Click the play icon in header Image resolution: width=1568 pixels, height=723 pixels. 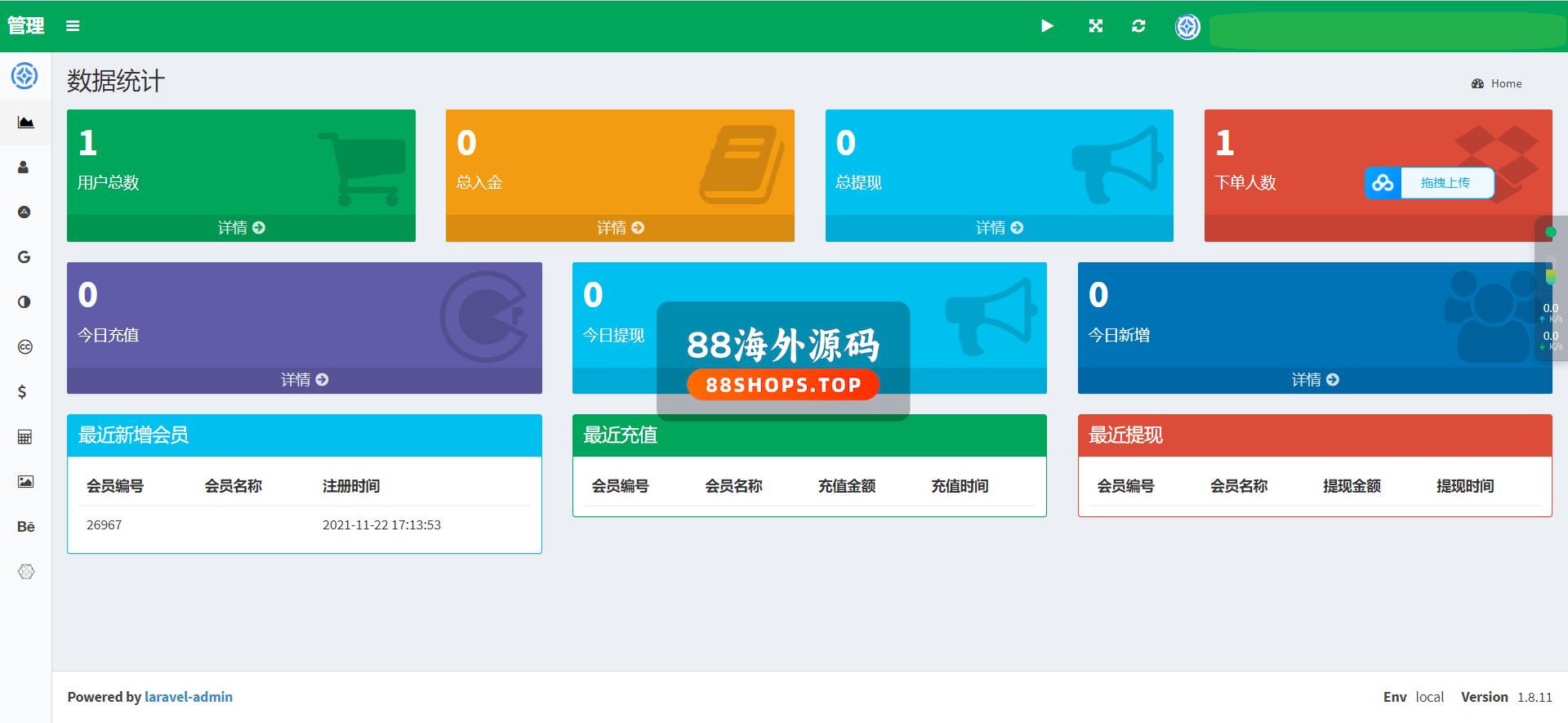[1047, 26]
